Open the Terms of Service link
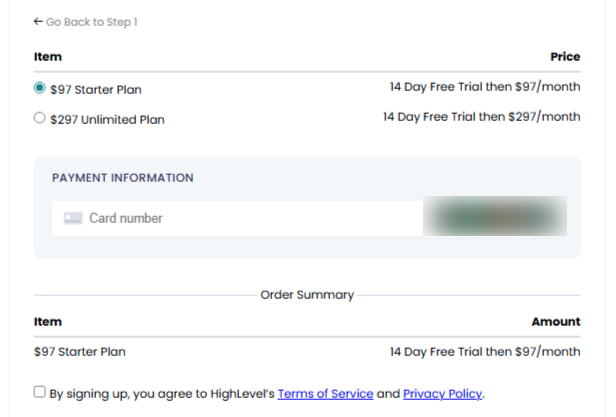 [325, 394]
